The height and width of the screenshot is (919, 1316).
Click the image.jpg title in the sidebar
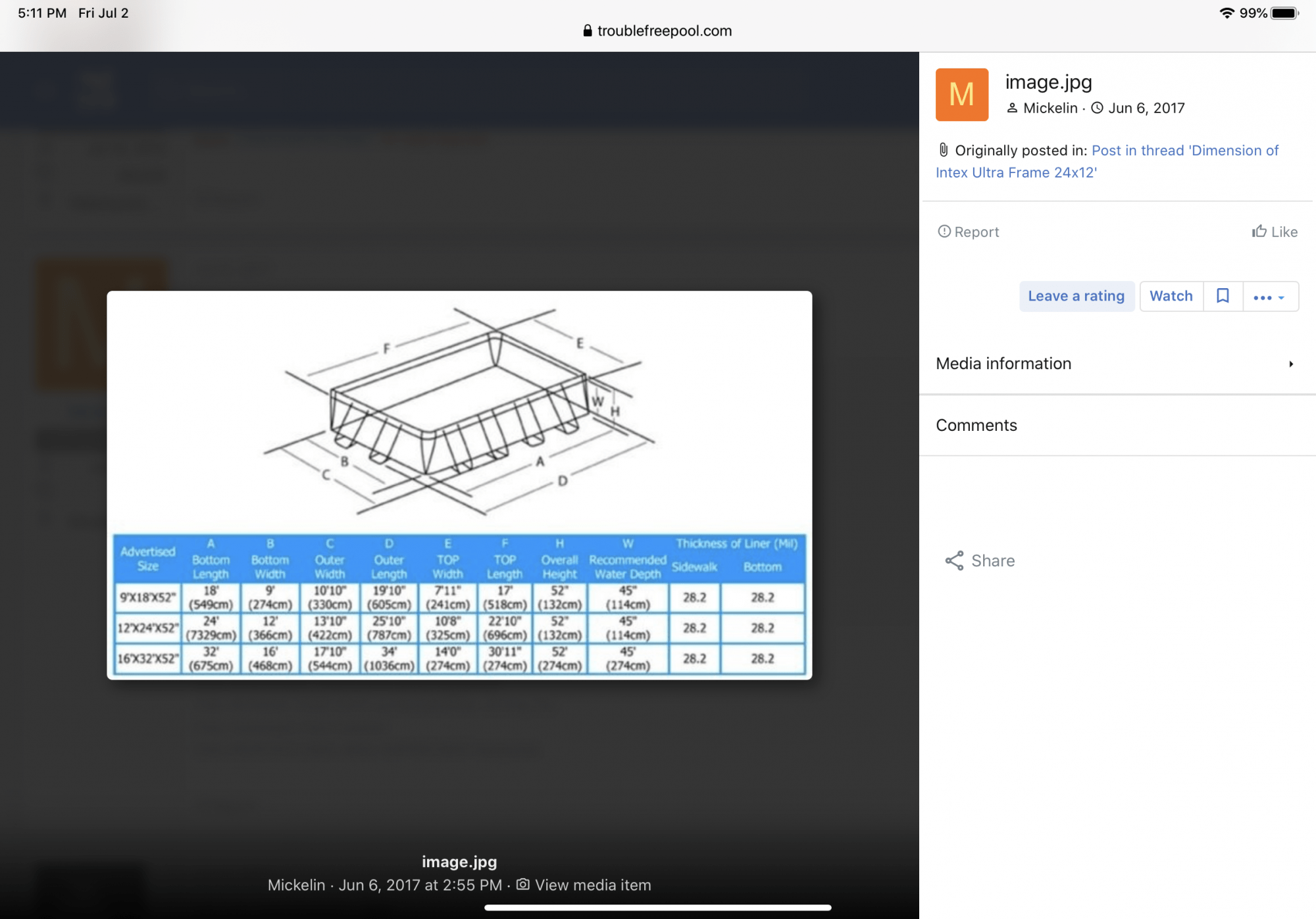click(1049, 82)
